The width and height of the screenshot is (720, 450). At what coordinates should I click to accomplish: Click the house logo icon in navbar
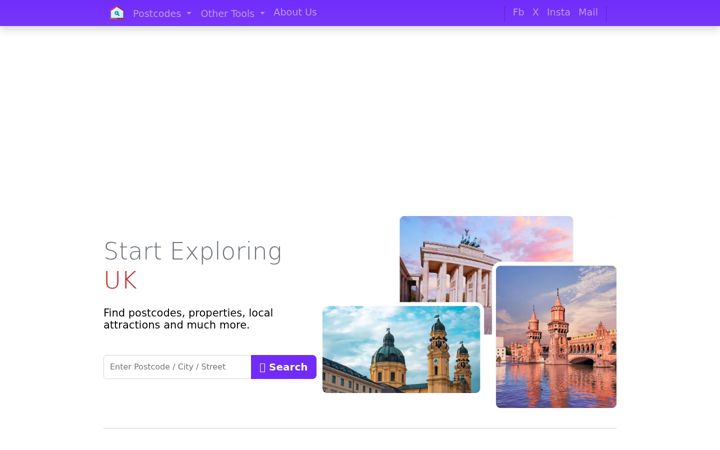(x=117, y=13)
